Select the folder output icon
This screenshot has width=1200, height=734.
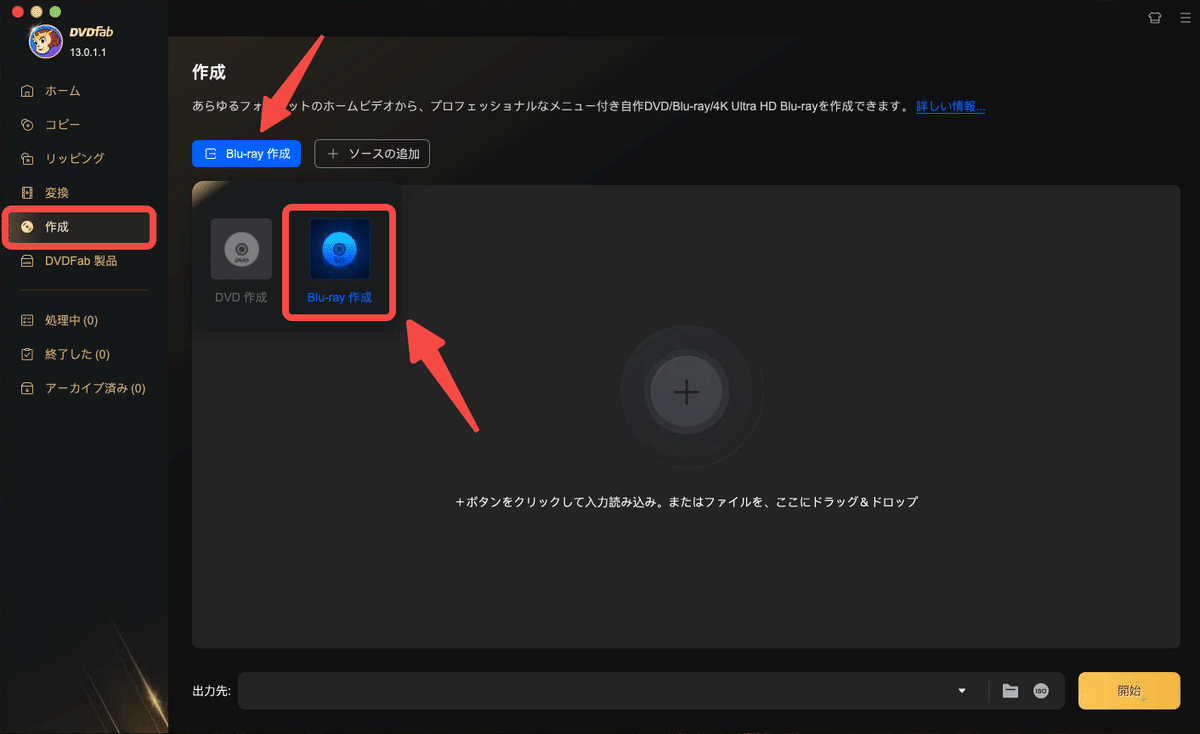pyautogui.click(x=1010, y=691)
